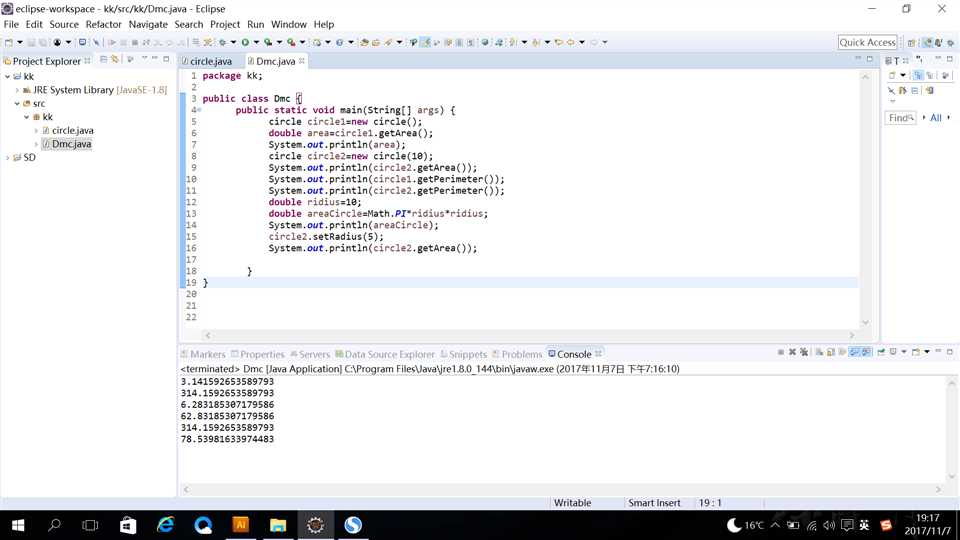Open the Servers tab

tap(310, 354)
